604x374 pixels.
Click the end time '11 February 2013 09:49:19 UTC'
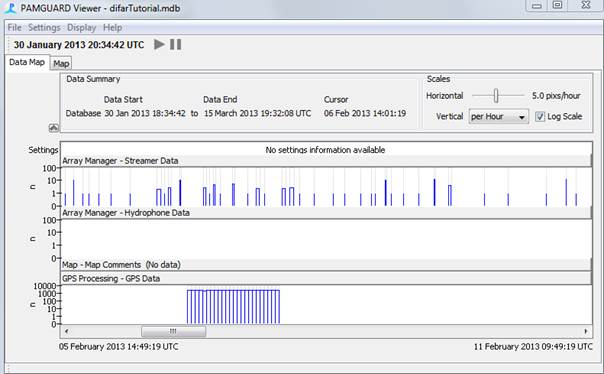(x=533, y=347)
